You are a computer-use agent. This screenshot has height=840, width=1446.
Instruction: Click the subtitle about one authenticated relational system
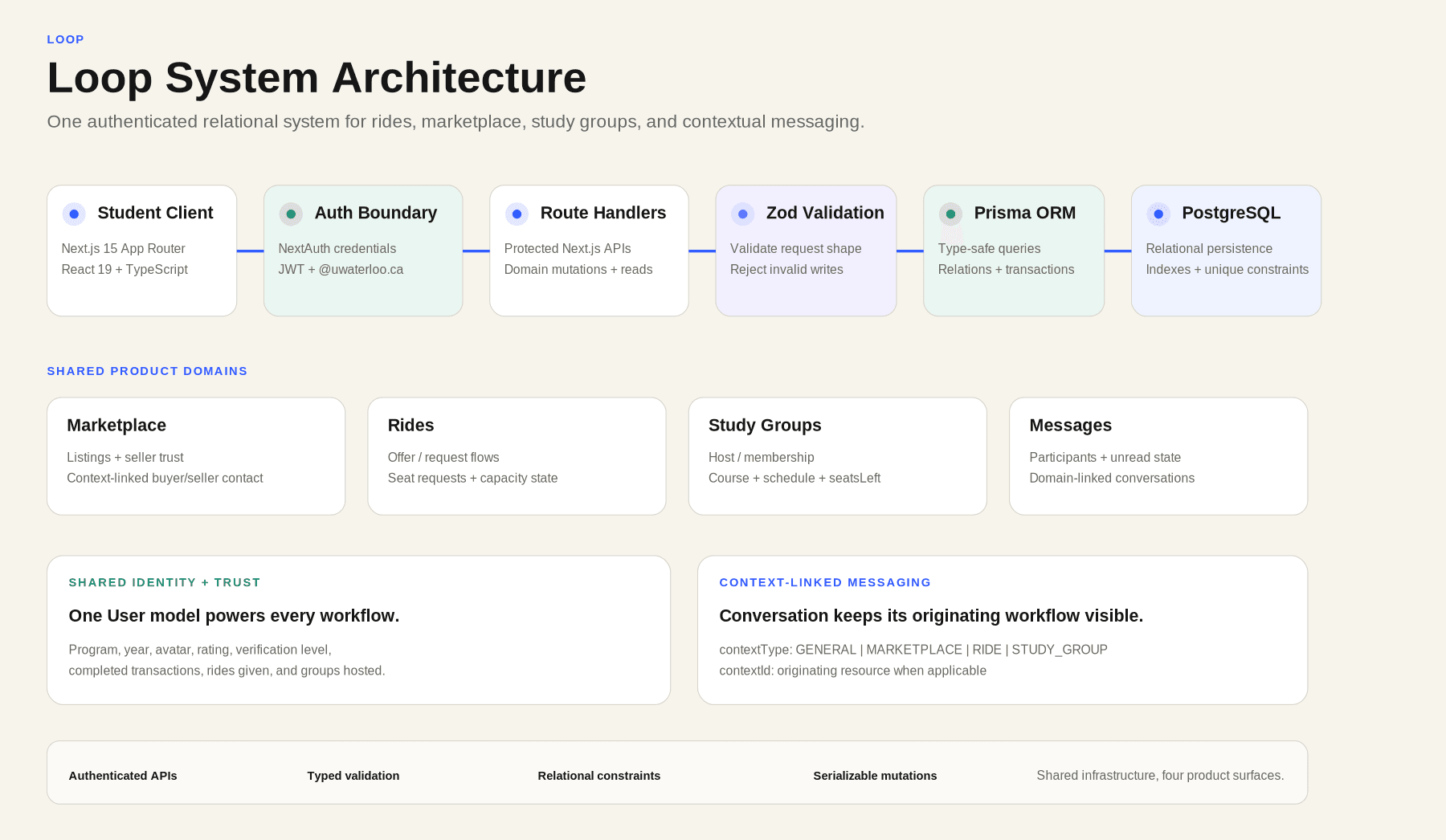pyautogui.click(x=455, y=121)
